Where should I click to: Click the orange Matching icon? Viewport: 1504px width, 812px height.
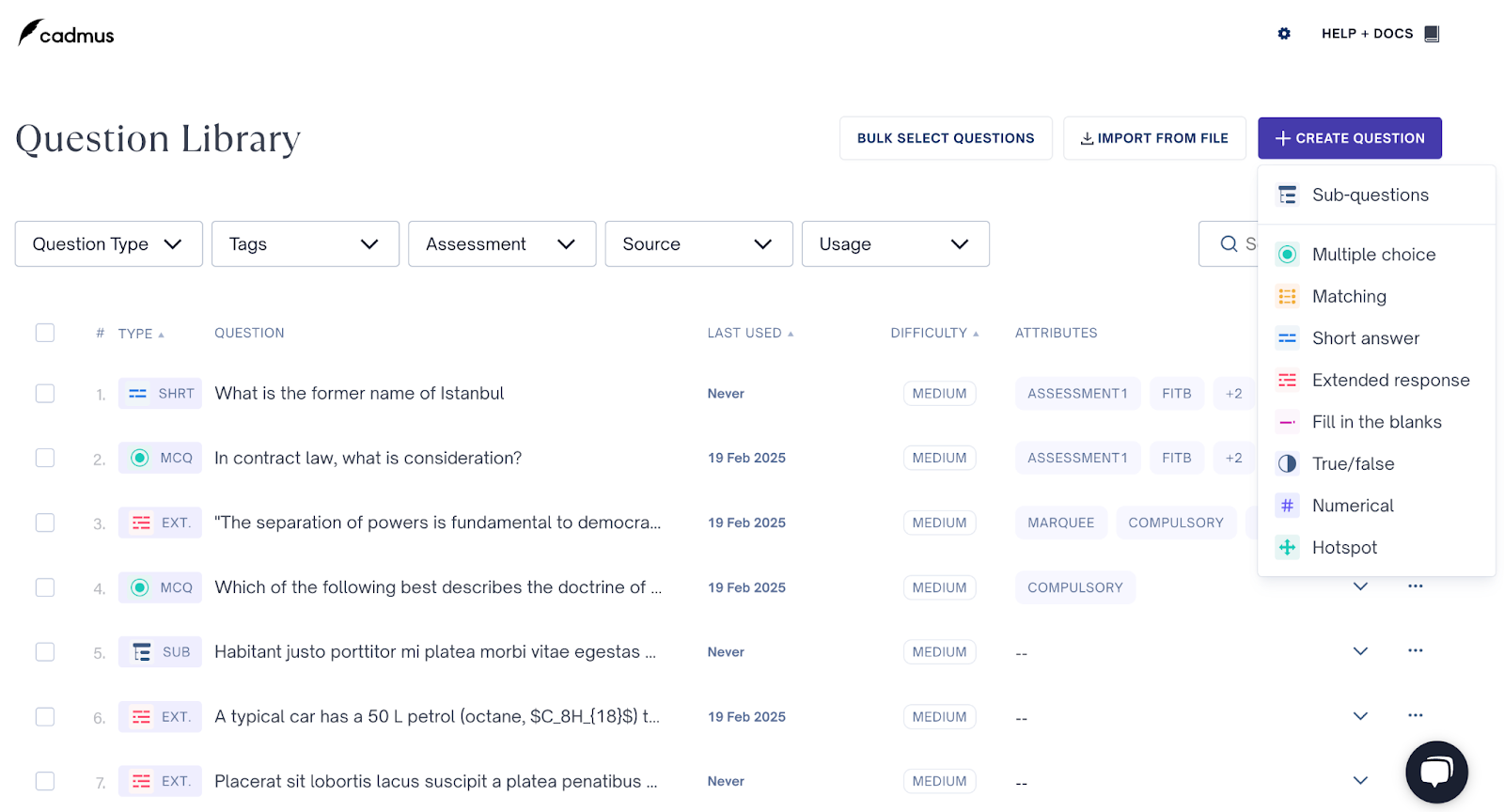1288,296
